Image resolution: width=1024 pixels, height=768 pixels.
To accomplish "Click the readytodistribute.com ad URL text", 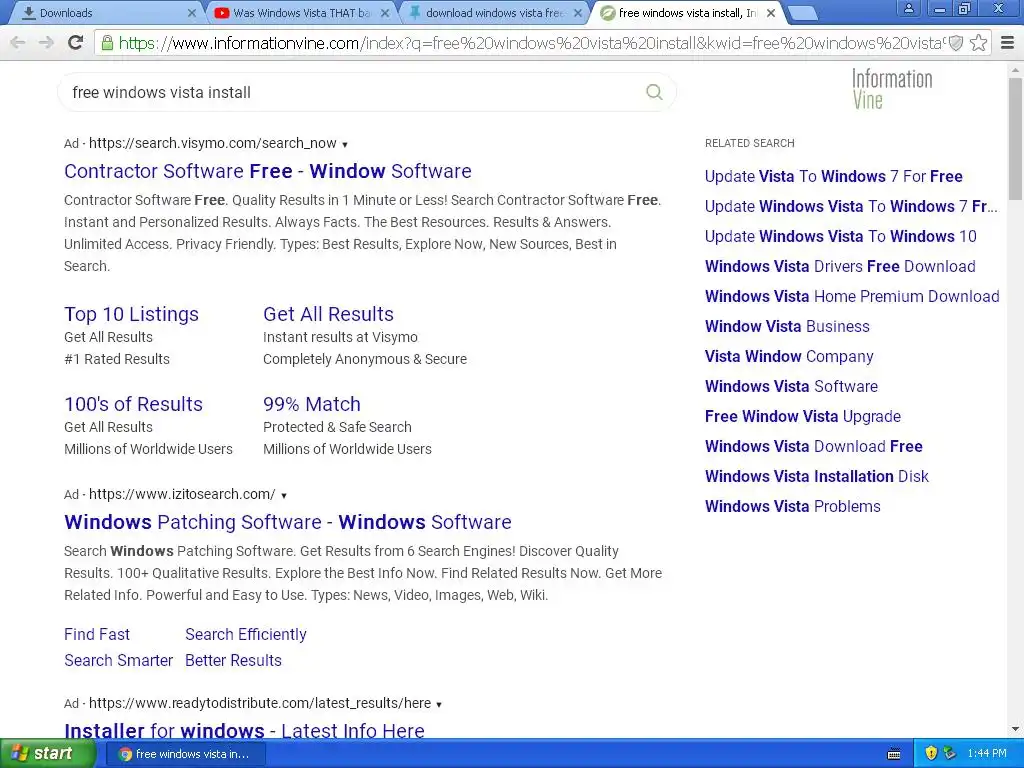I will click(260, 703).
